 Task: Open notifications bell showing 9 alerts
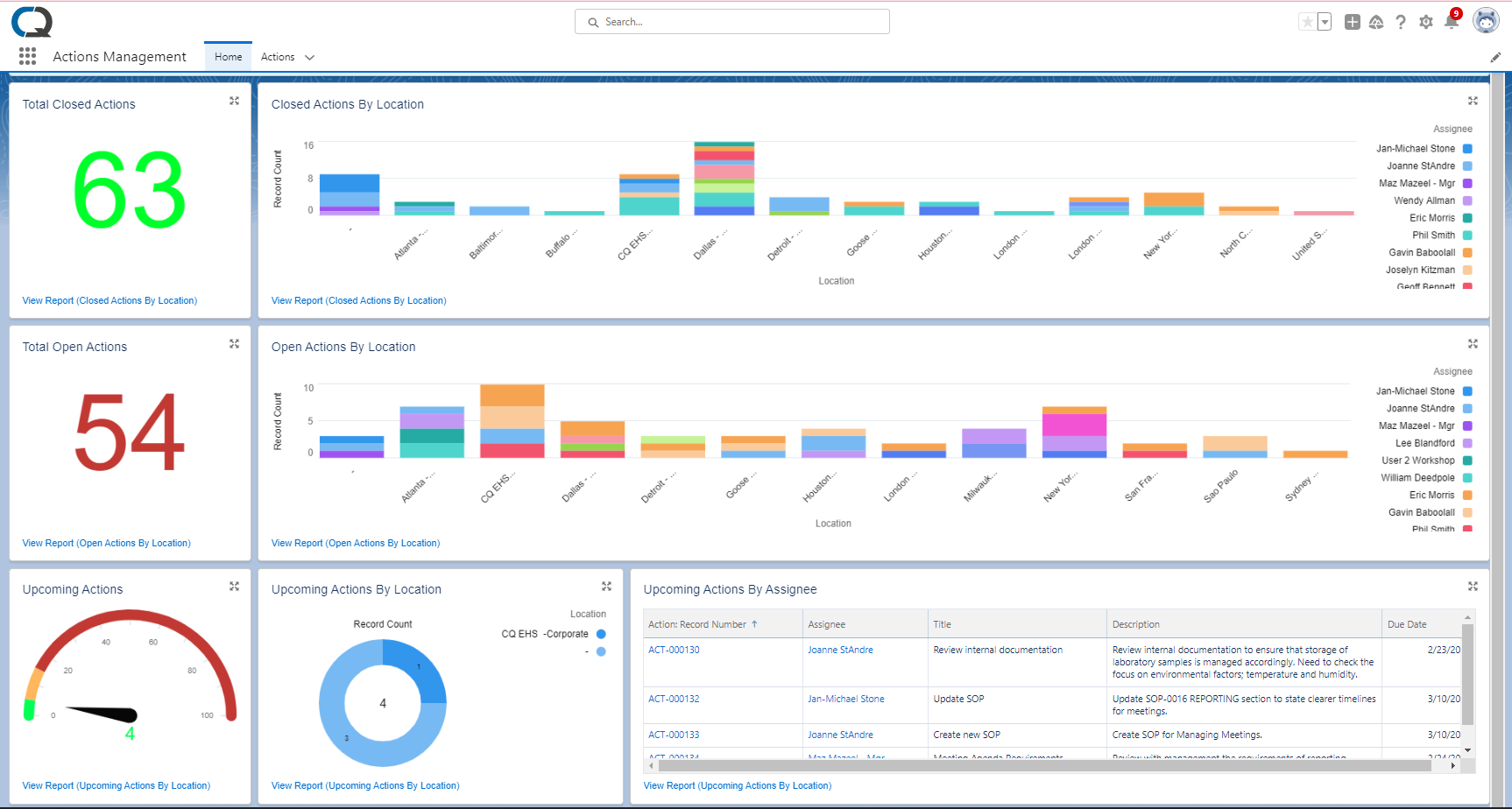tap(1451, 21)
